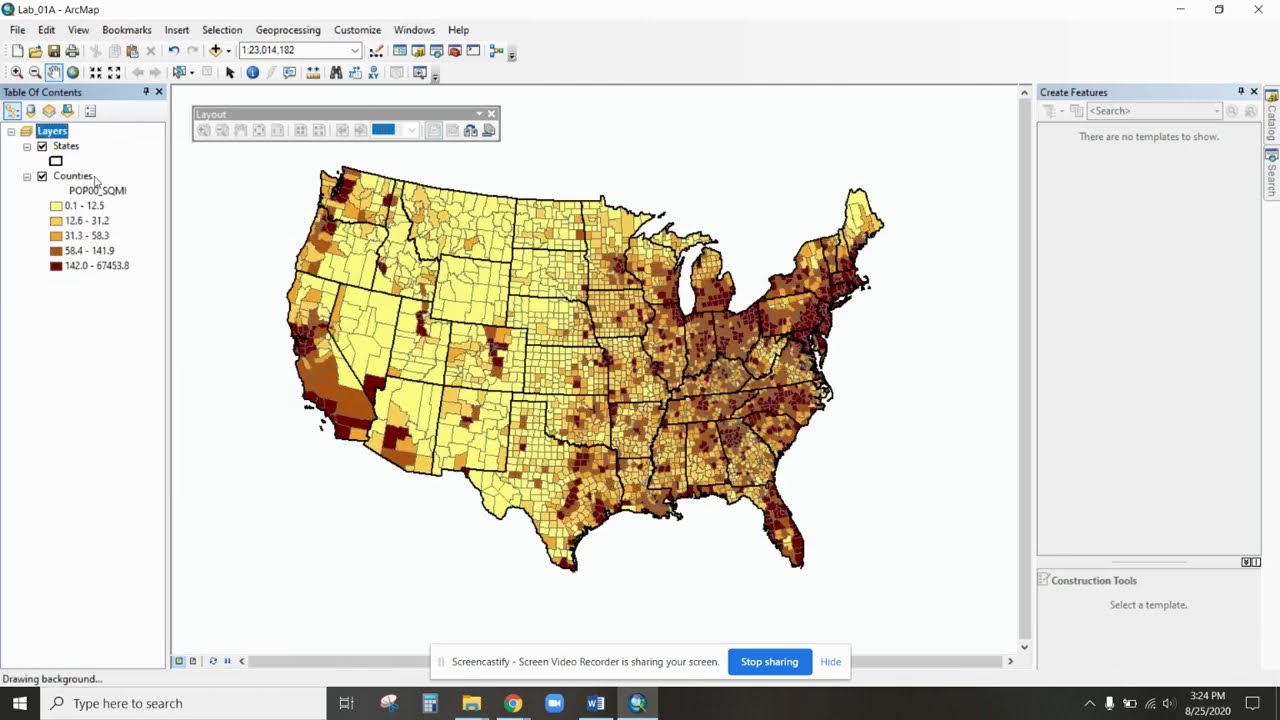Open the Python command window

(473, 51)
